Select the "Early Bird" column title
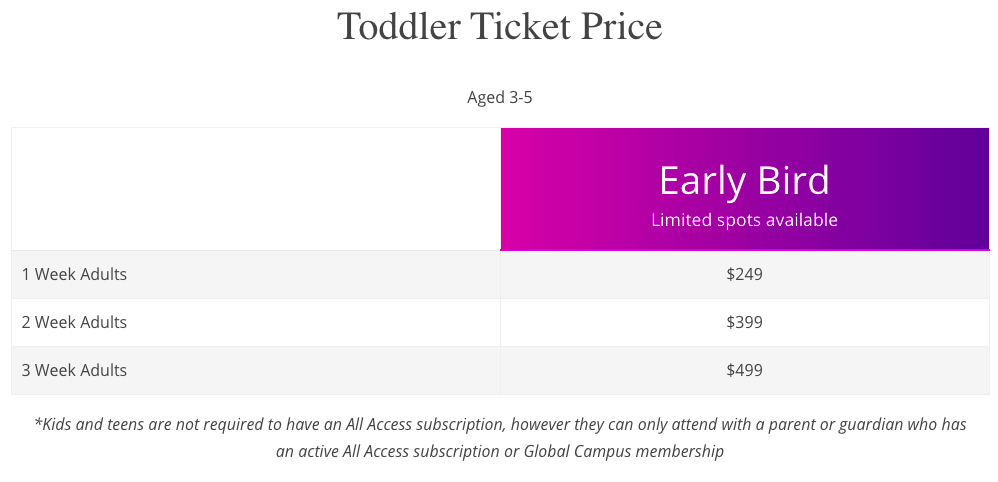Screen dimensions: 998x482 pos(744,181)
